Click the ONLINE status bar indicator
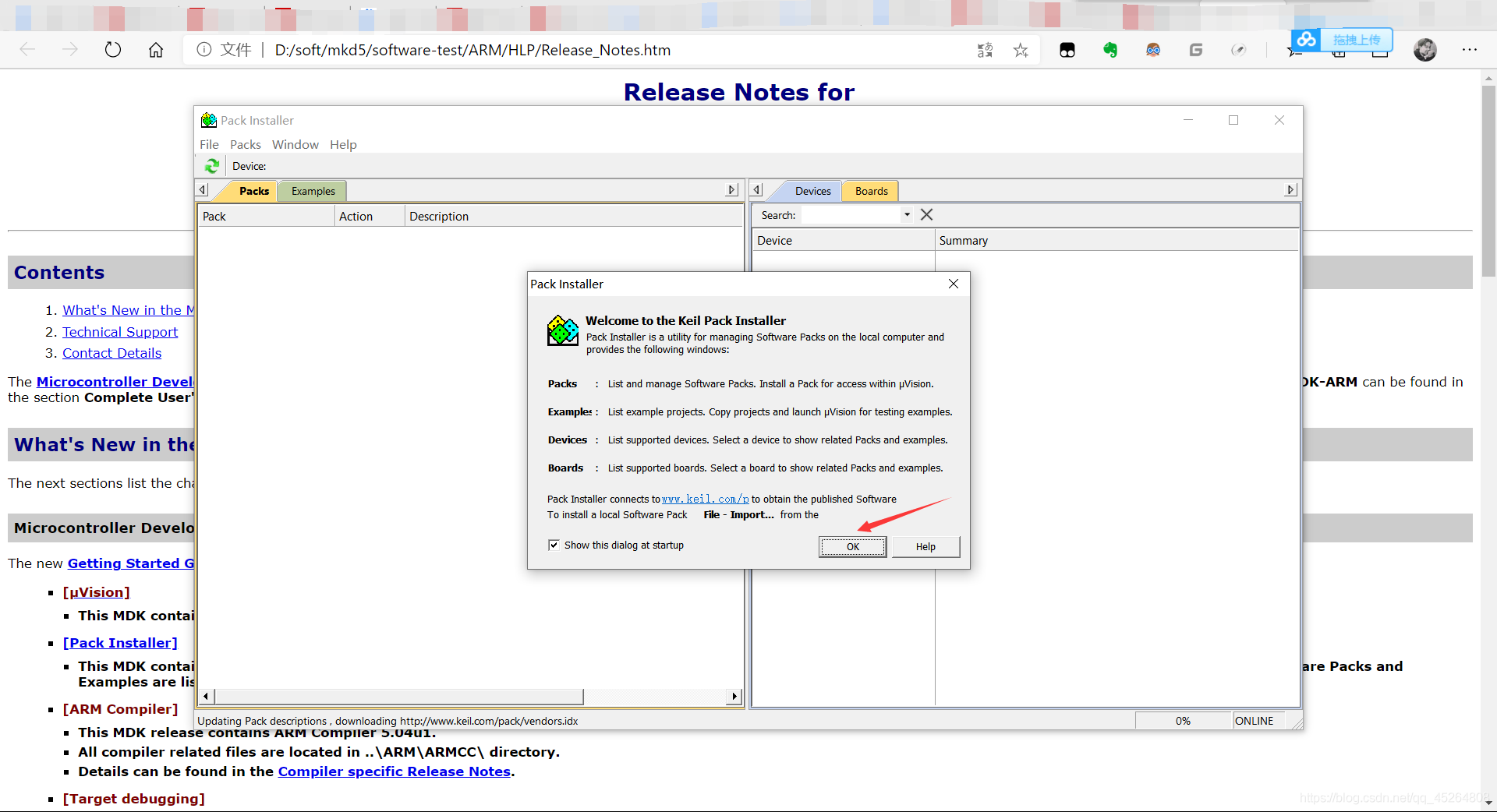 pyautogui.click(x=1258, y=721)
